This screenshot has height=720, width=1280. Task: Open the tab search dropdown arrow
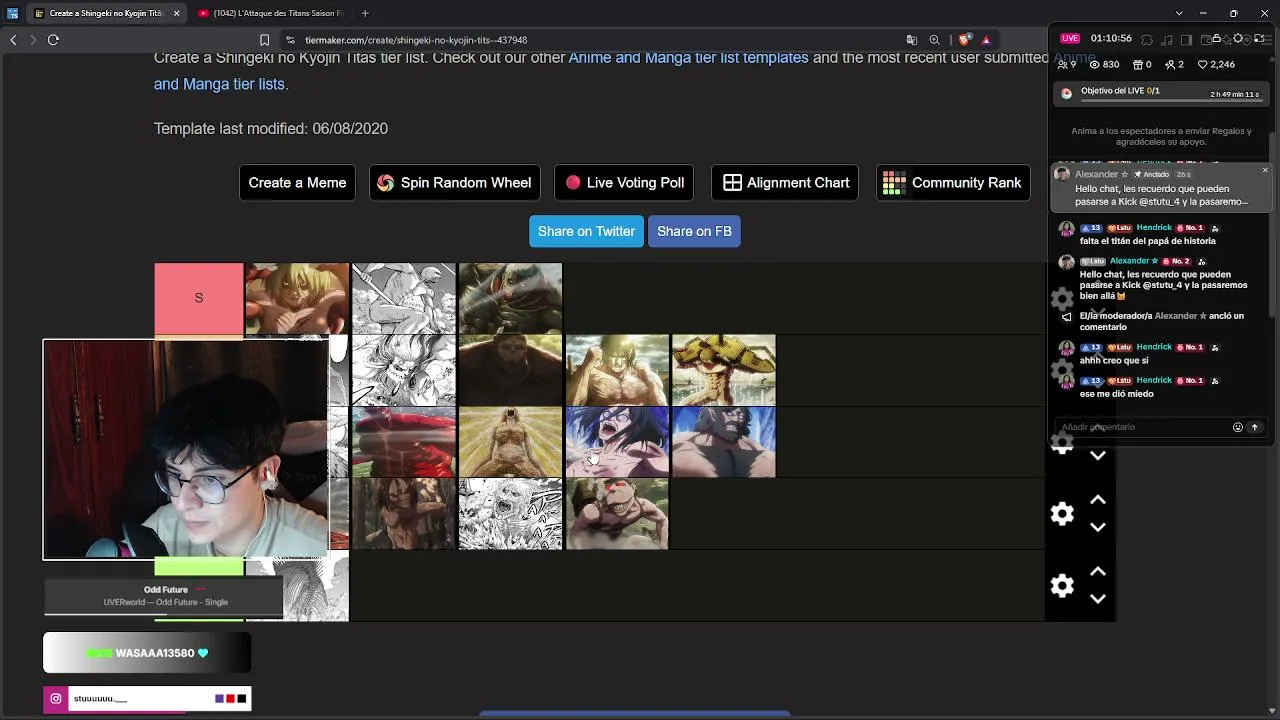[1179, 13]
